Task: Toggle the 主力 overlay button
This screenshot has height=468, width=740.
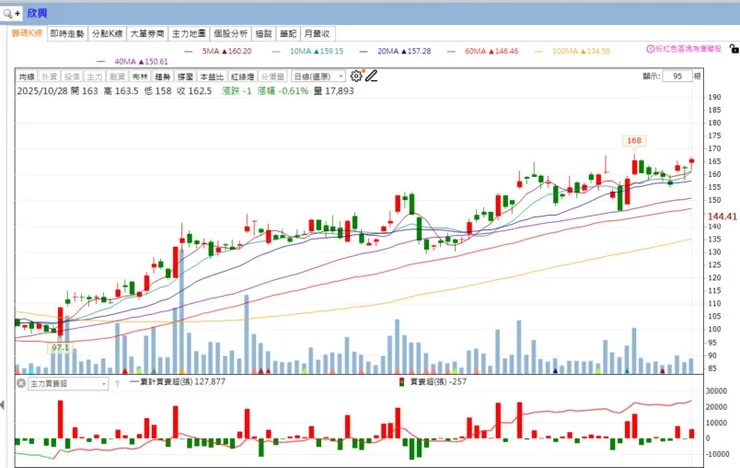Action: click(95, 76)
